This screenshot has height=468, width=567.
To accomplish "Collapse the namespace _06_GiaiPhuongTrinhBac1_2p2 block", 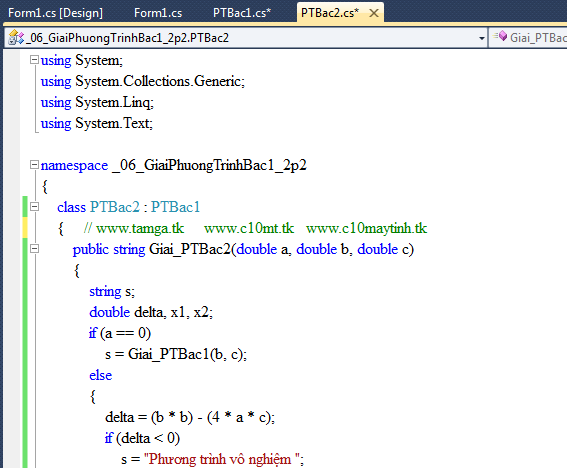I will tap(34, 165).
